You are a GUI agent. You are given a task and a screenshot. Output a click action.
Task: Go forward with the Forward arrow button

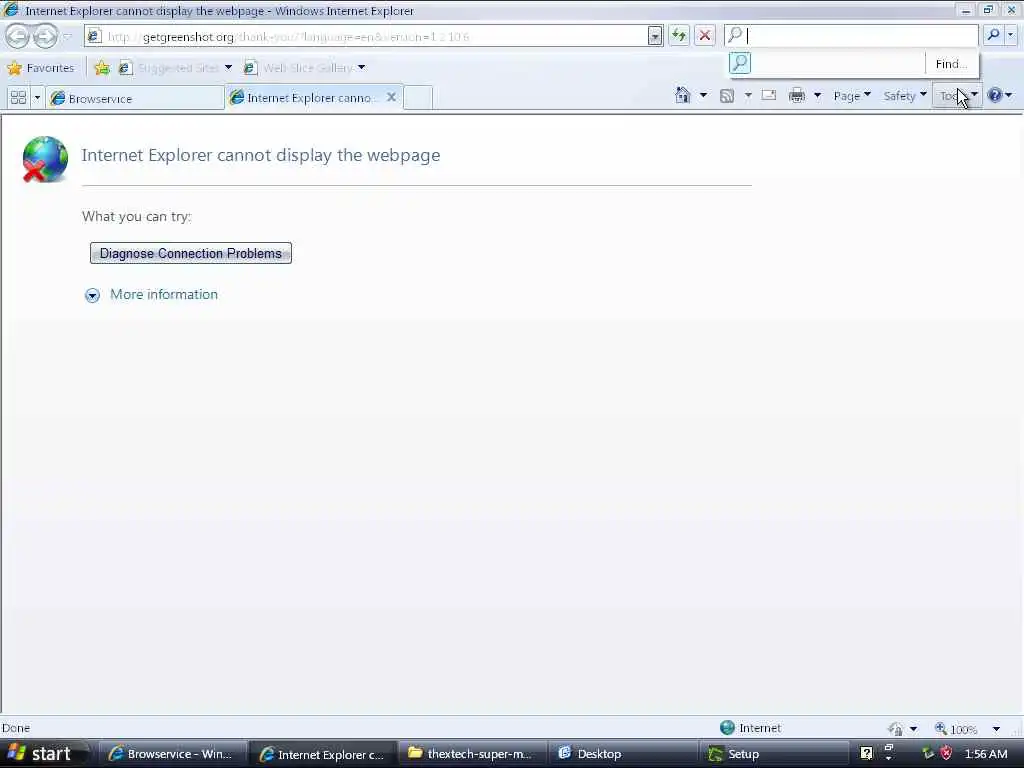point(44,36)
